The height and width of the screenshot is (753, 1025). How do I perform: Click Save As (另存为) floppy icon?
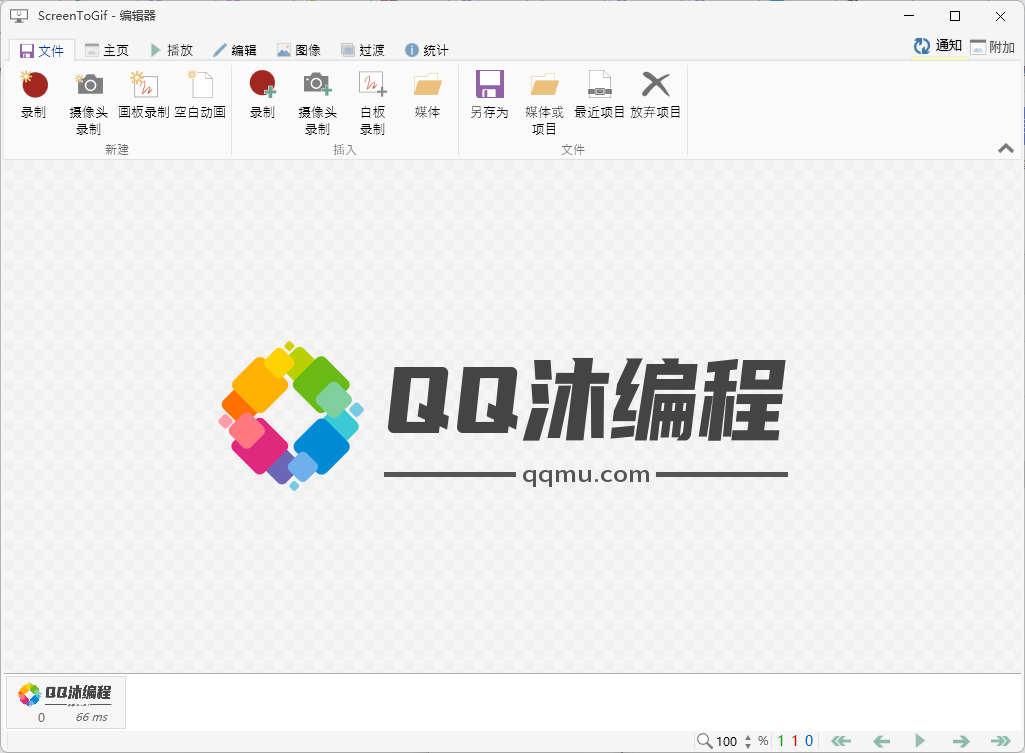click(x=489, y=95)
